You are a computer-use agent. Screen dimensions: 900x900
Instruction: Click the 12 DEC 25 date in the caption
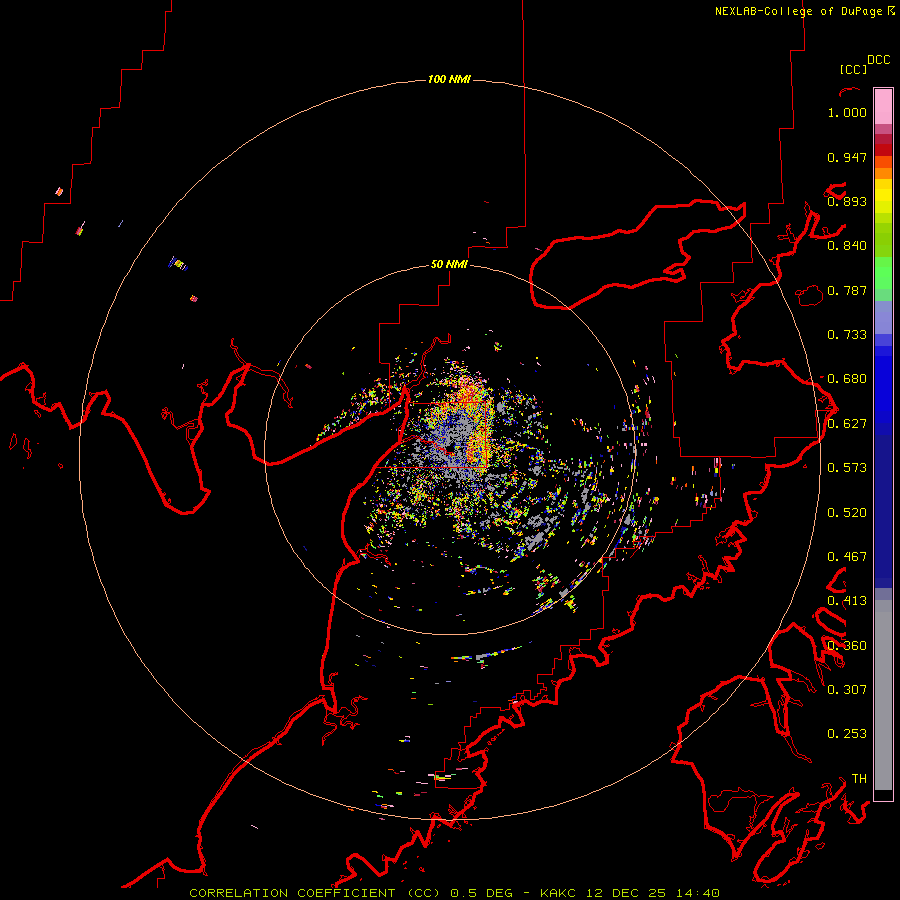click(x=626, y=893)
